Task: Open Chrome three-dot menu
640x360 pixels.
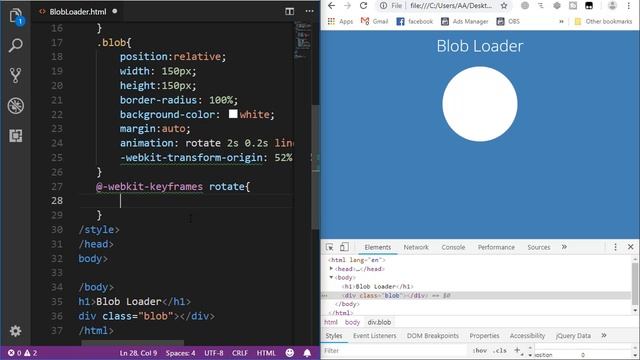Action: 629,6
